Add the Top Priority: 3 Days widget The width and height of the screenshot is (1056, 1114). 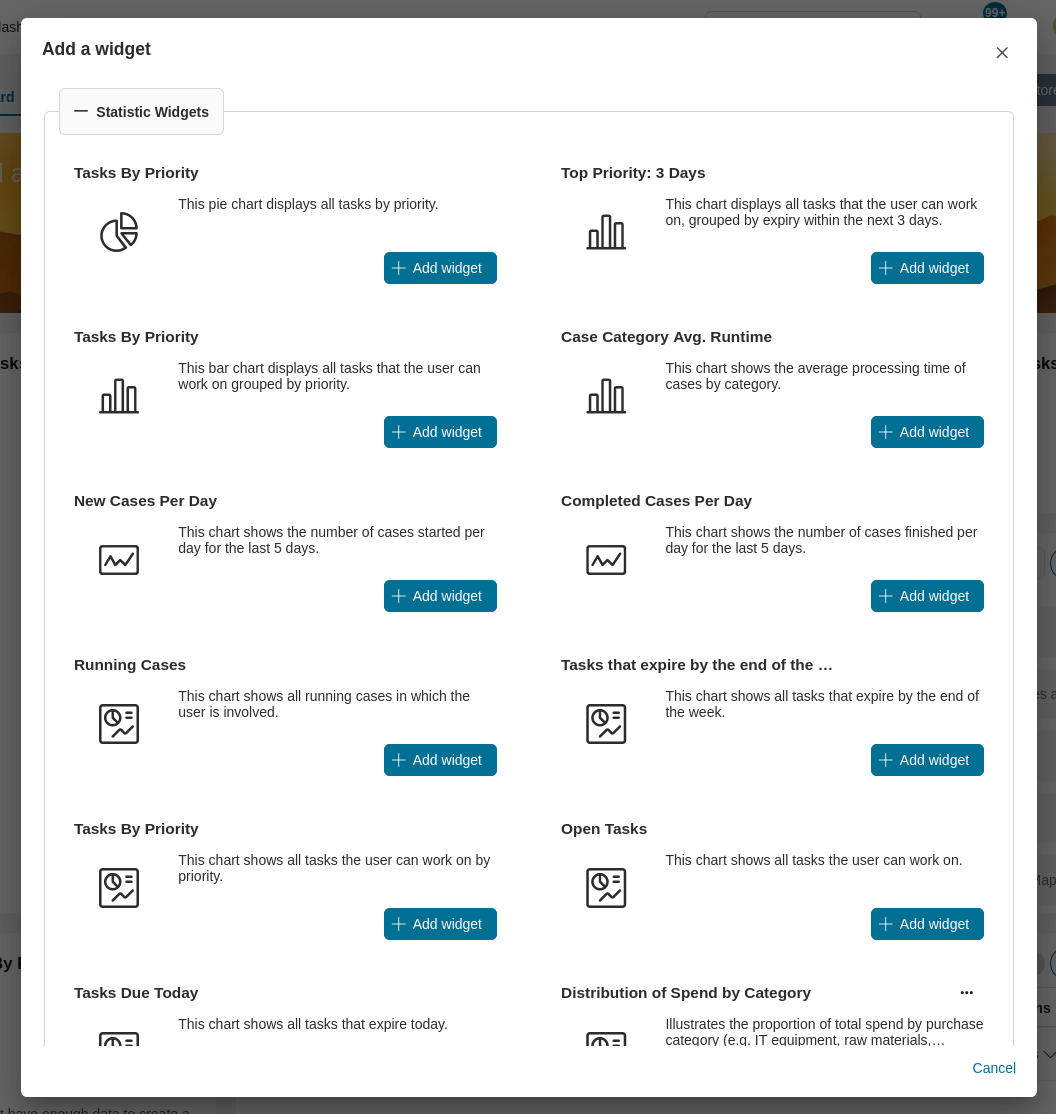pyautogui.click(x=927, y=268)
